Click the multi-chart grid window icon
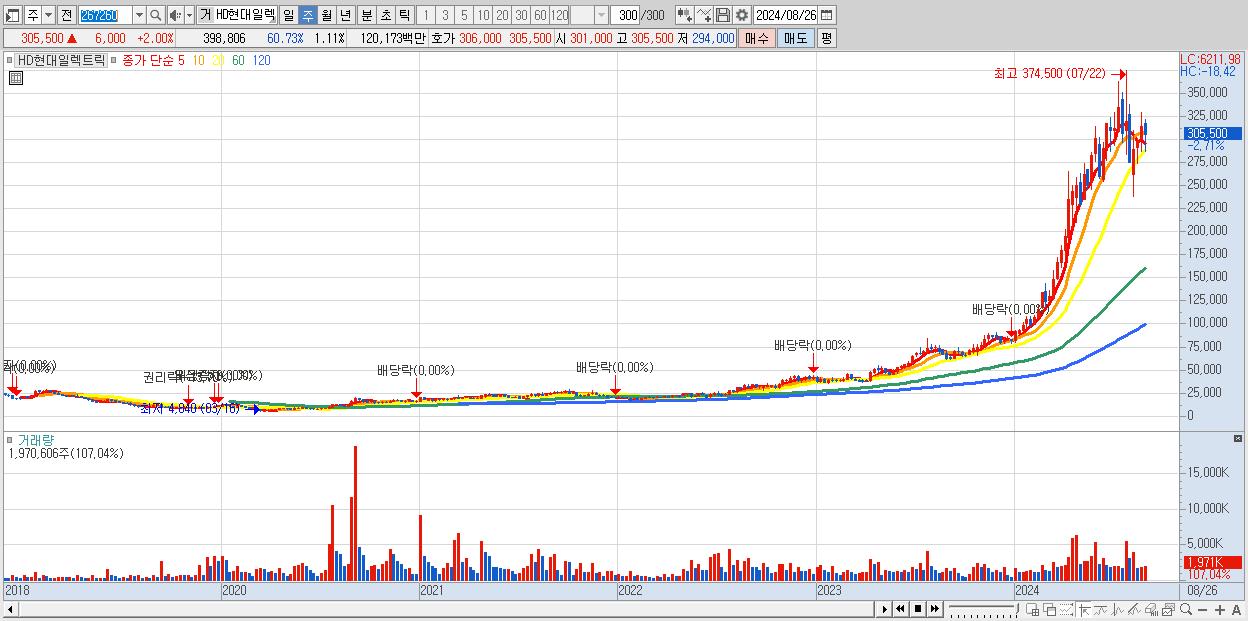The width and height of the screenshot is (1248, 621). click(x=1033, y=610)
